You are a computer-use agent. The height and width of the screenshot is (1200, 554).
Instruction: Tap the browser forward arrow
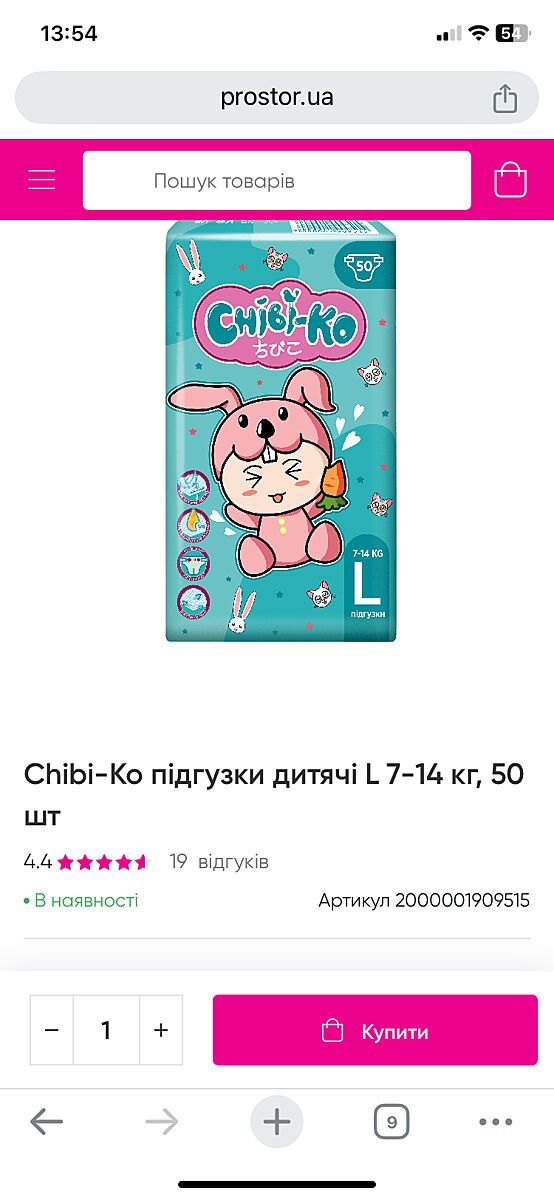pyautogui.click(x=161, y=1122)
